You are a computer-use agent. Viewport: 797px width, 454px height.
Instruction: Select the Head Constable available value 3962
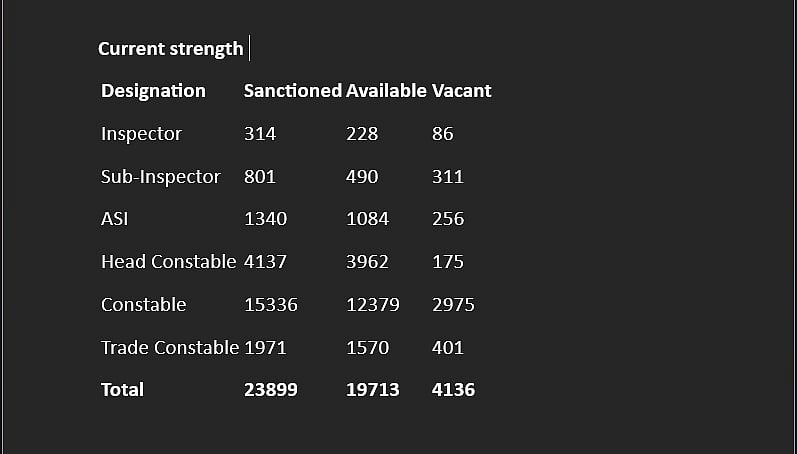367,262
